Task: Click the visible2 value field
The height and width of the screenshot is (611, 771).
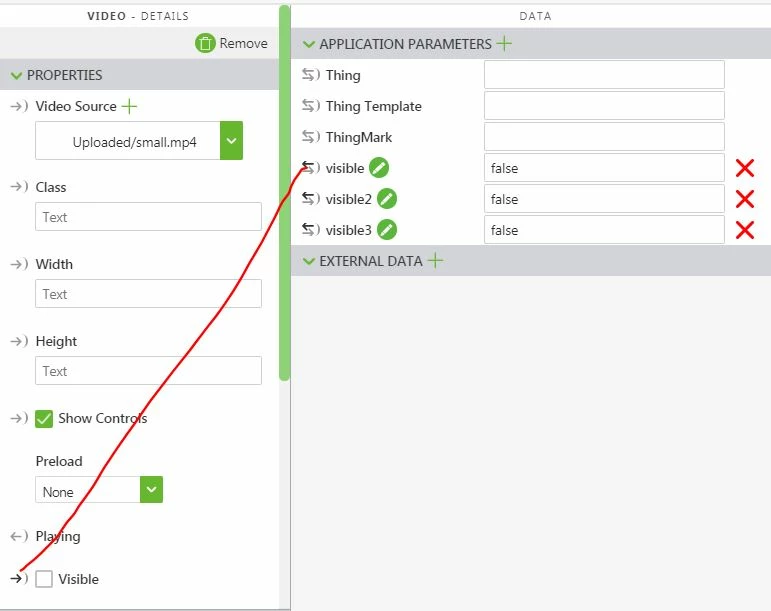Action: 604,199
